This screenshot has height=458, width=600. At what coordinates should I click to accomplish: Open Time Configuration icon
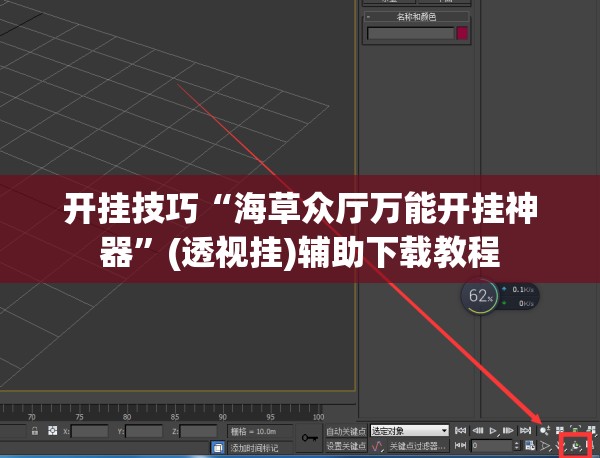coord(530,445)
